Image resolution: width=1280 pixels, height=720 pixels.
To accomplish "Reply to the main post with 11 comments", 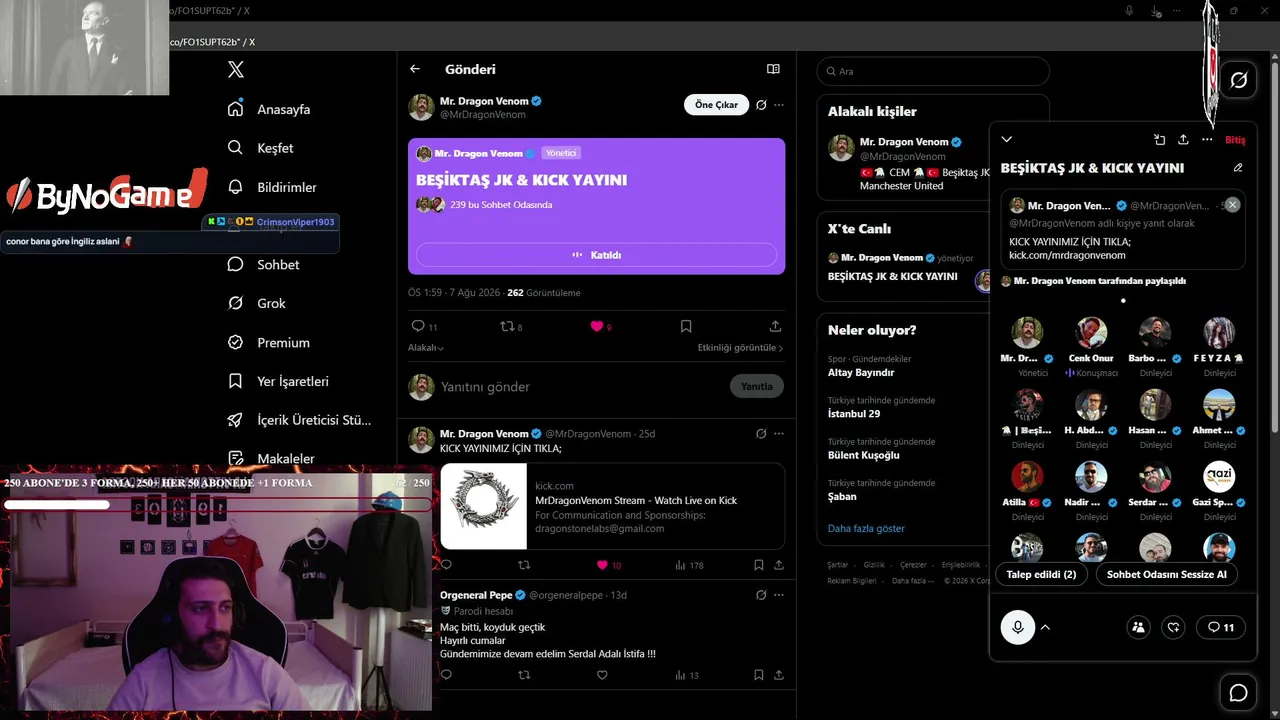I will click(424, 326).
